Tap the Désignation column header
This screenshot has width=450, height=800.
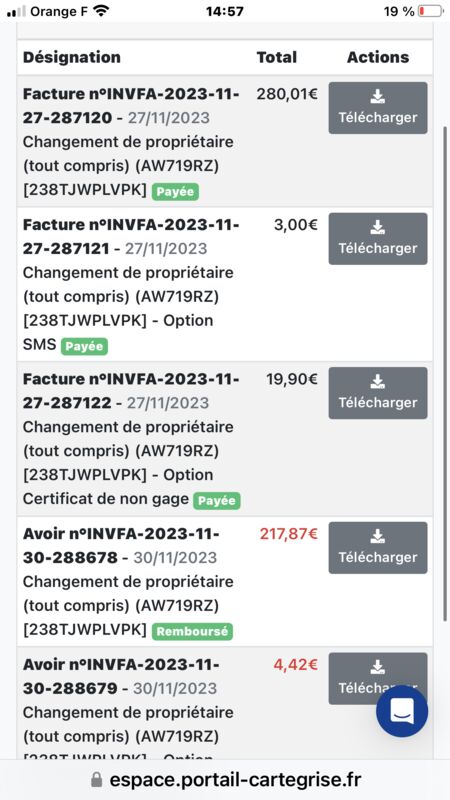(x=72, y=57)
